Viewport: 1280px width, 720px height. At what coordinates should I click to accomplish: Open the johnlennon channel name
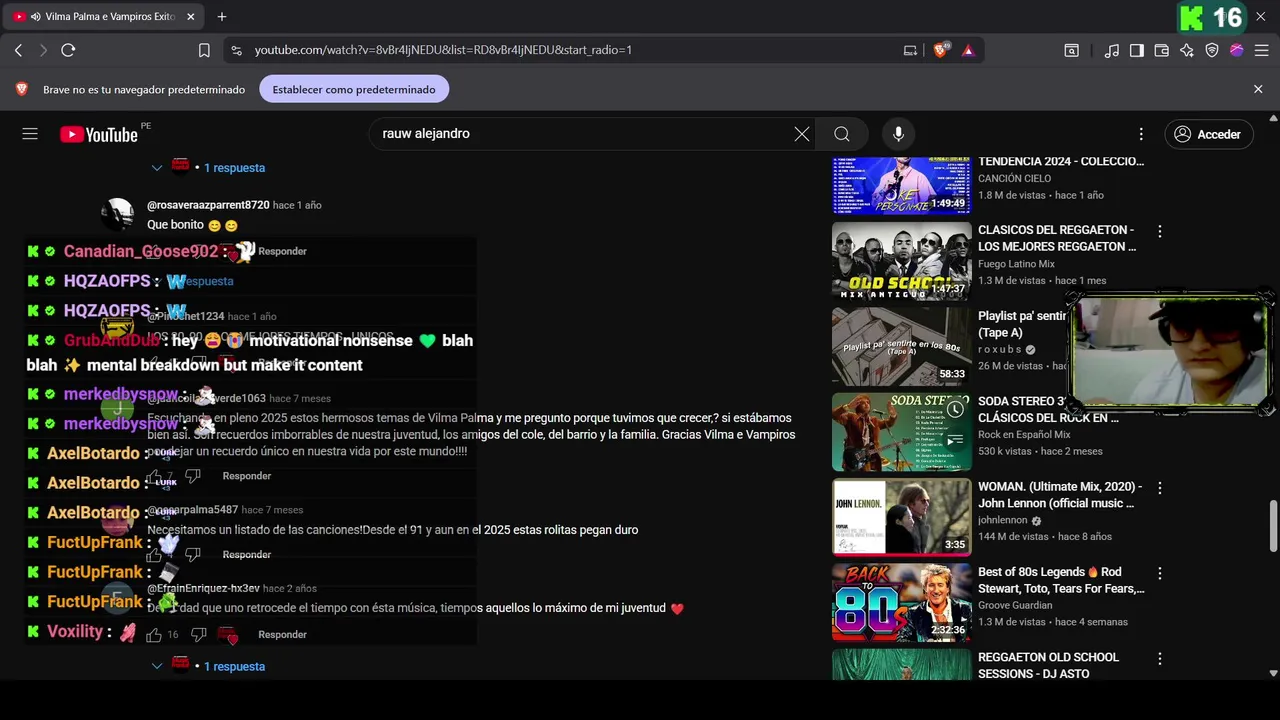click(x=1002, y=520)
